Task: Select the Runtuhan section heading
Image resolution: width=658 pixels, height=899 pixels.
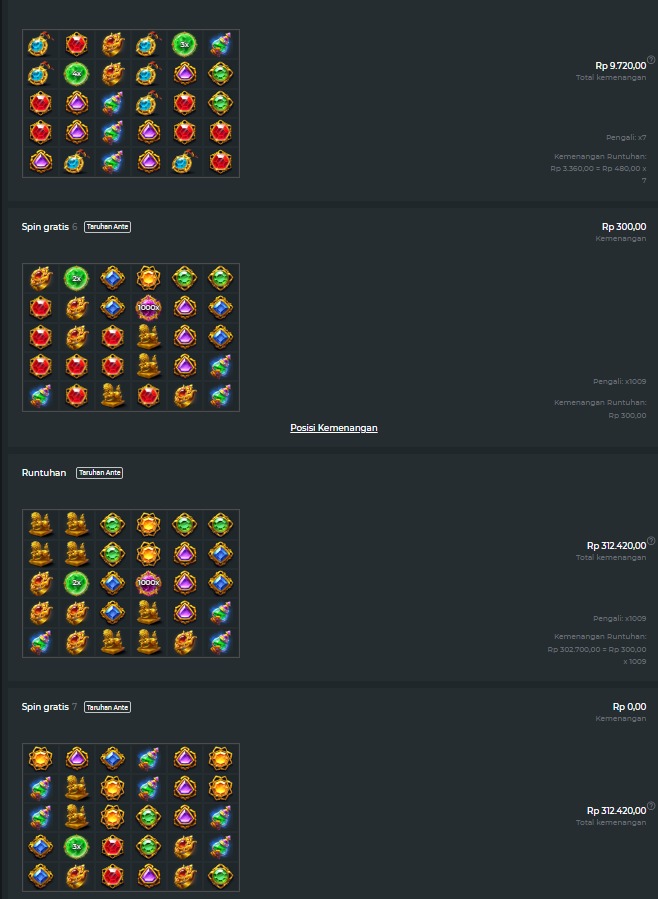Action: pyautogui.click(x=44, y=473)
